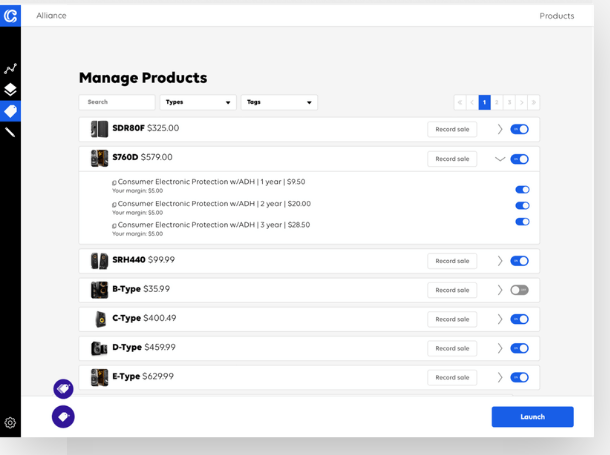The height and width of the screenshot is (455, 610).
Task: Go to page 2 of products
Action: click(x=497, y=102)
